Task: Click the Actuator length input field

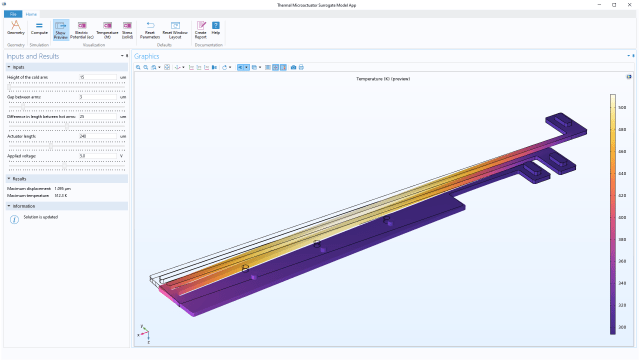Action: click(x=98, y=136)
